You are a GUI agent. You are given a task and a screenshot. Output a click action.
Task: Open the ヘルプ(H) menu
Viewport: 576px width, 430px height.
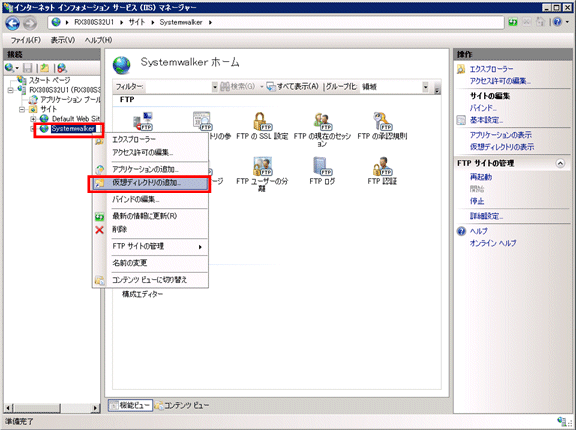click(x=98, y=40)
